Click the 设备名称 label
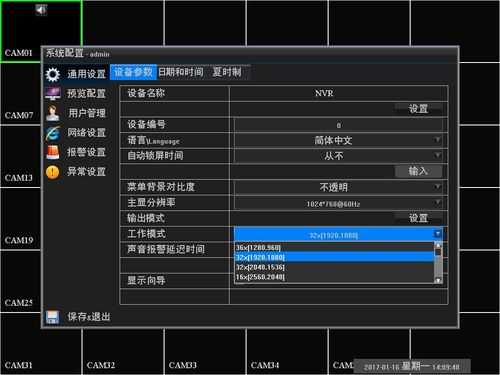Screen dimensions: 500x375 [146, 93]
